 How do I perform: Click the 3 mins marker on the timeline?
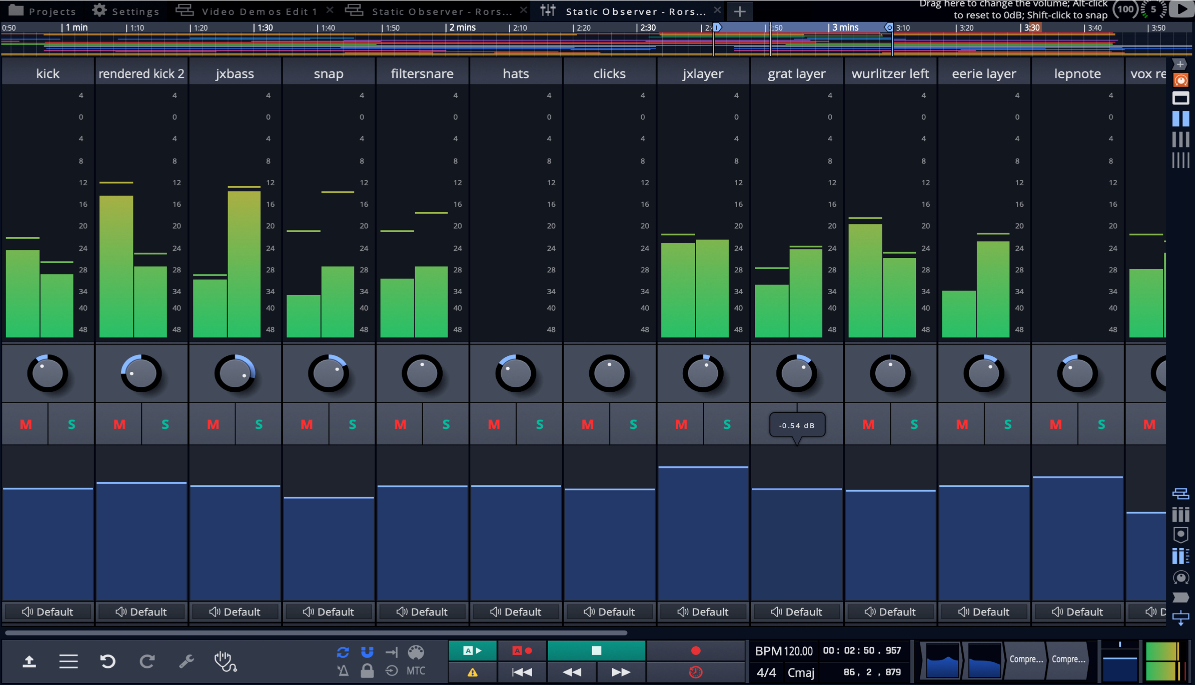pyautogui.click(x=845, y=27)
